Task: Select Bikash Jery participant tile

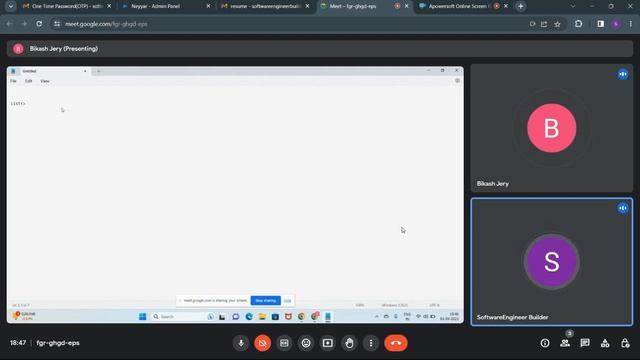Action: pyautogui.click(x=551, y=128)
